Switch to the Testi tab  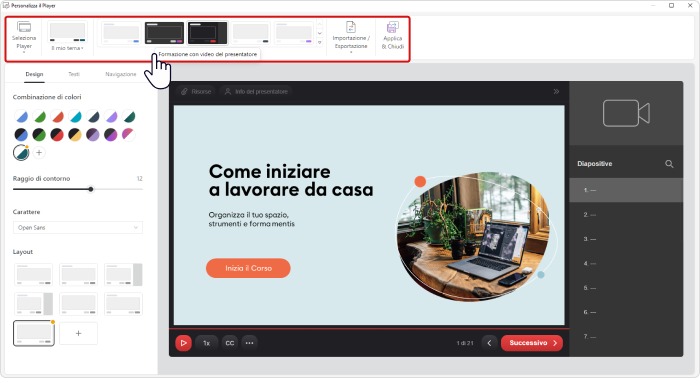tap(74, 74)
